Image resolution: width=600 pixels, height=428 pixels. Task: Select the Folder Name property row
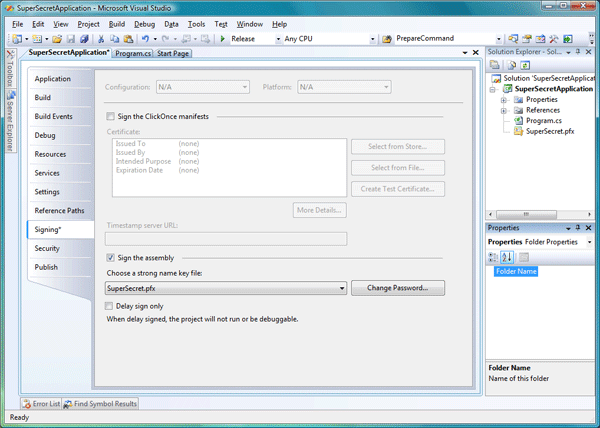(x=516, y=272)
